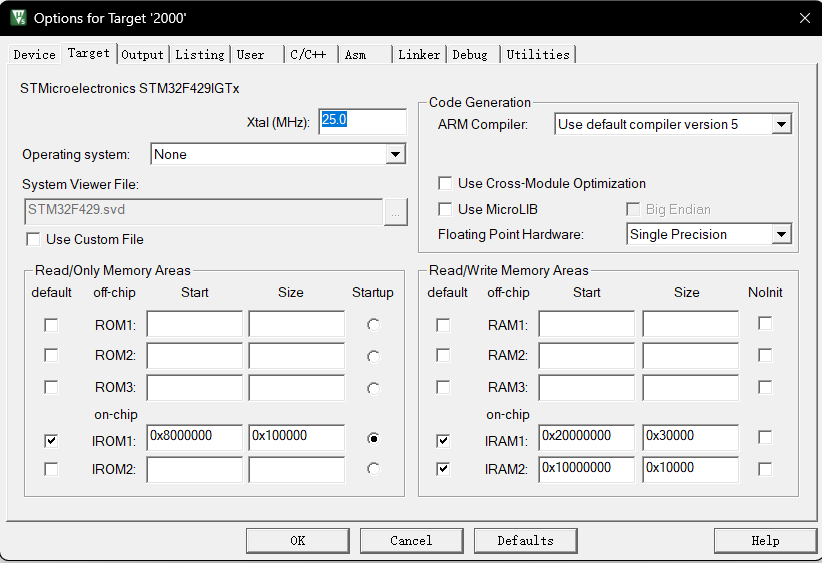
Task: Open the User tab
Action: (x=257, y=55)
